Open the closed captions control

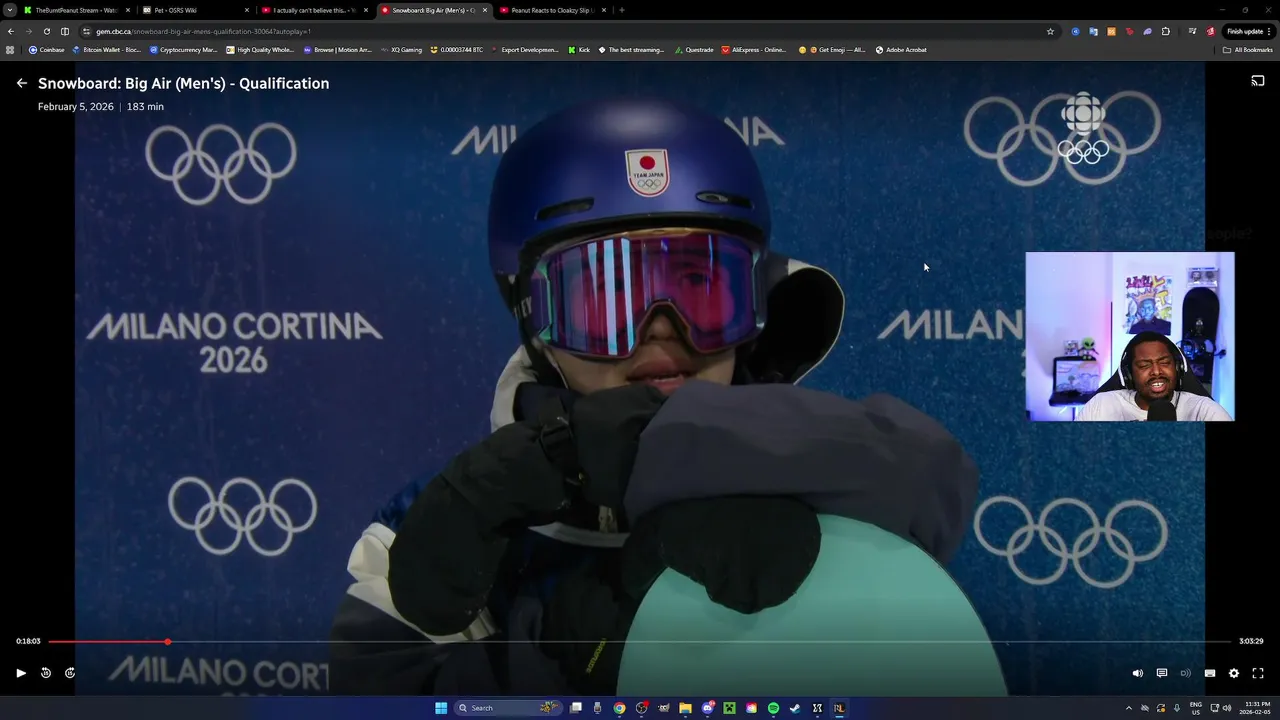coord(1162,673)
